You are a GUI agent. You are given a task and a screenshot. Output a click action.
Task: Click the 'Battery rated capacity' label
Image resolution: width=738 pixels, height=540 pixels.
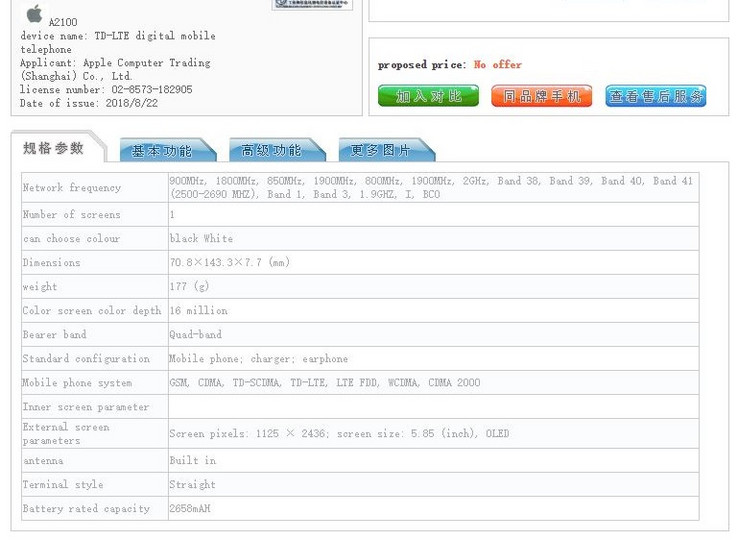[x=86, y=508]
